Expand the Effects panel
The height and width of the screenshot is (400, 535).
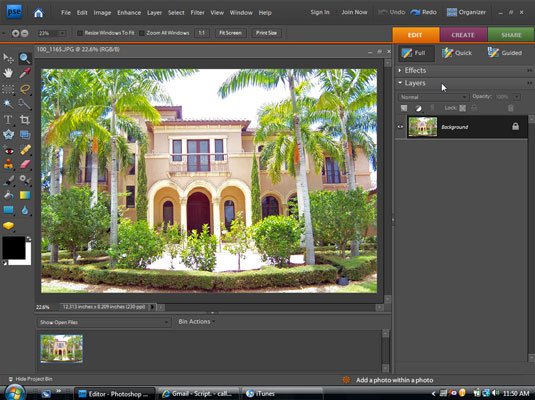(x=400, y=70)
